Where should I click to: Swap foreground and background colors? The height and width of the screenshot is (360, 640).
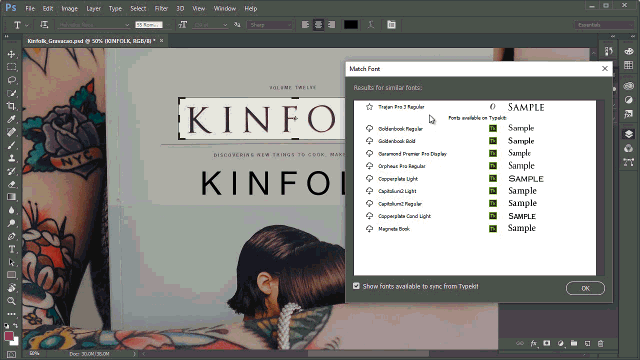[16, 326]
